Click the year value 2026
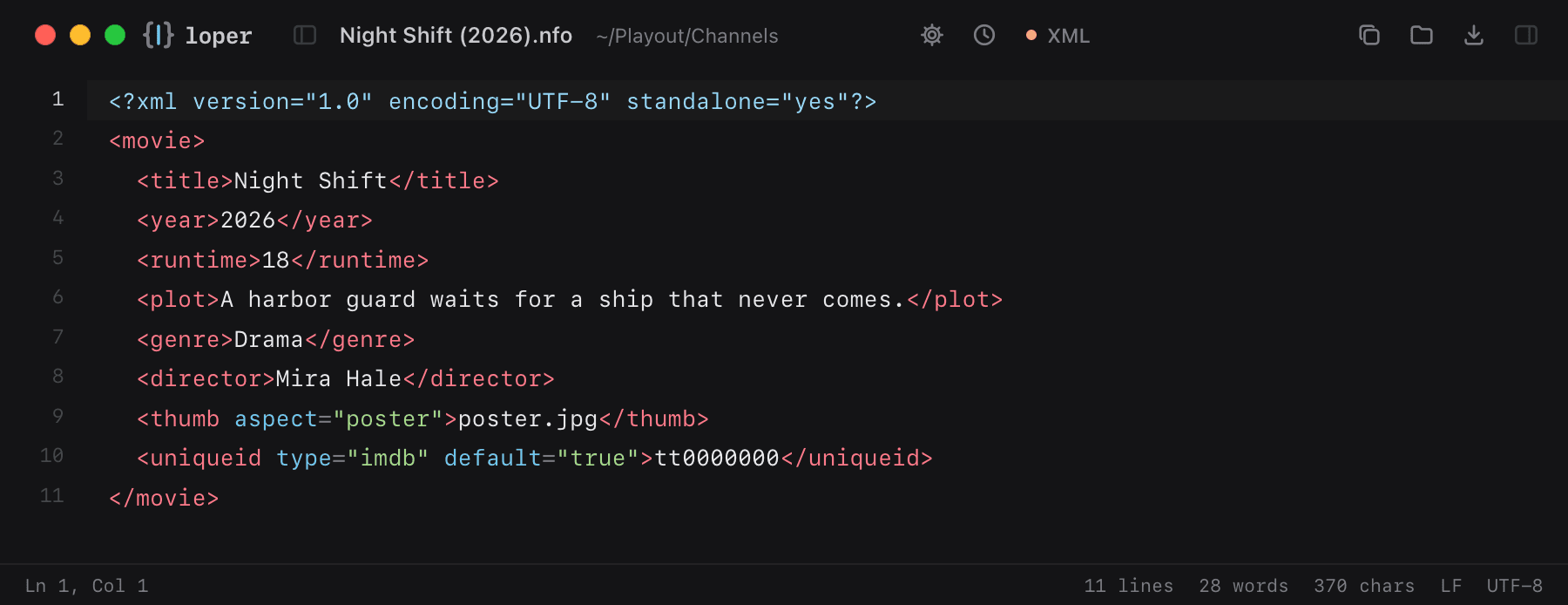The image size is (1568, 605). tap(248, 220)
